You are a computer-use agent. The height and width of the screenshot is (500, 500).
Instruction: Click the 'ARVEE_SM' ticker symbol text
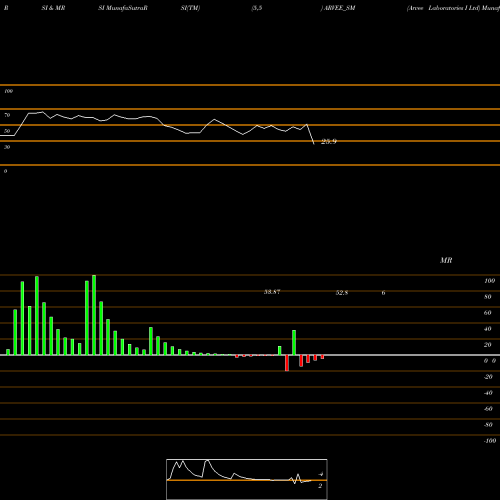click(339, 8)
